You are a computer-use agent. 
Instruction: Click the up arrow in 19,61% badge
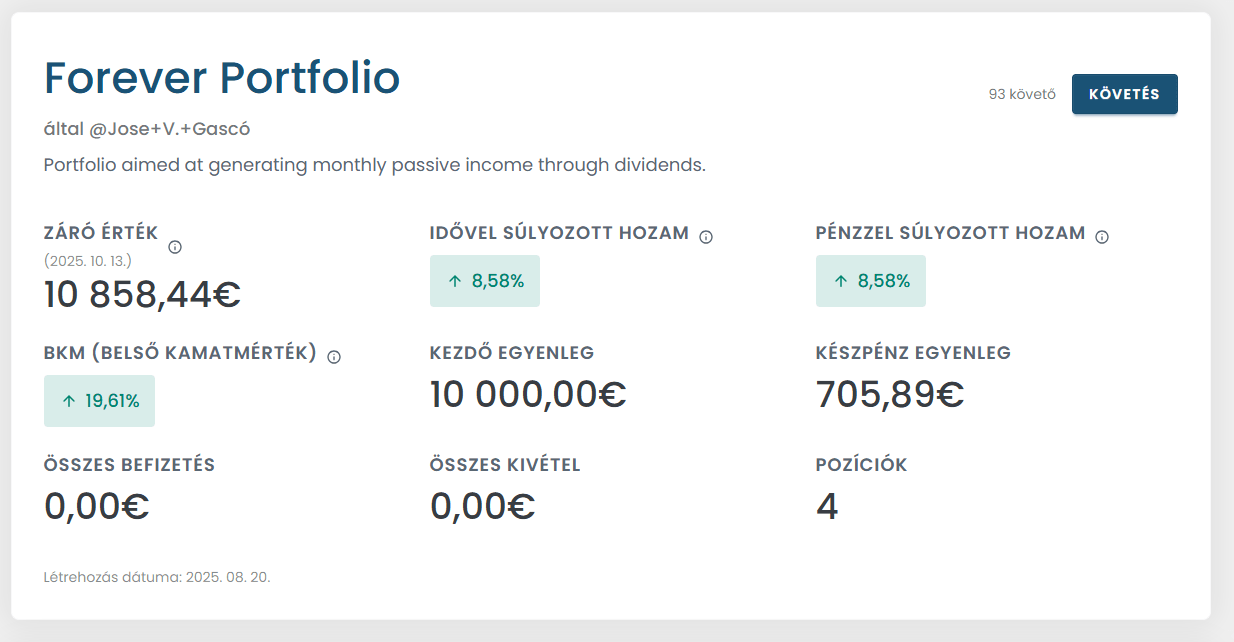click(x=68, y=401)
